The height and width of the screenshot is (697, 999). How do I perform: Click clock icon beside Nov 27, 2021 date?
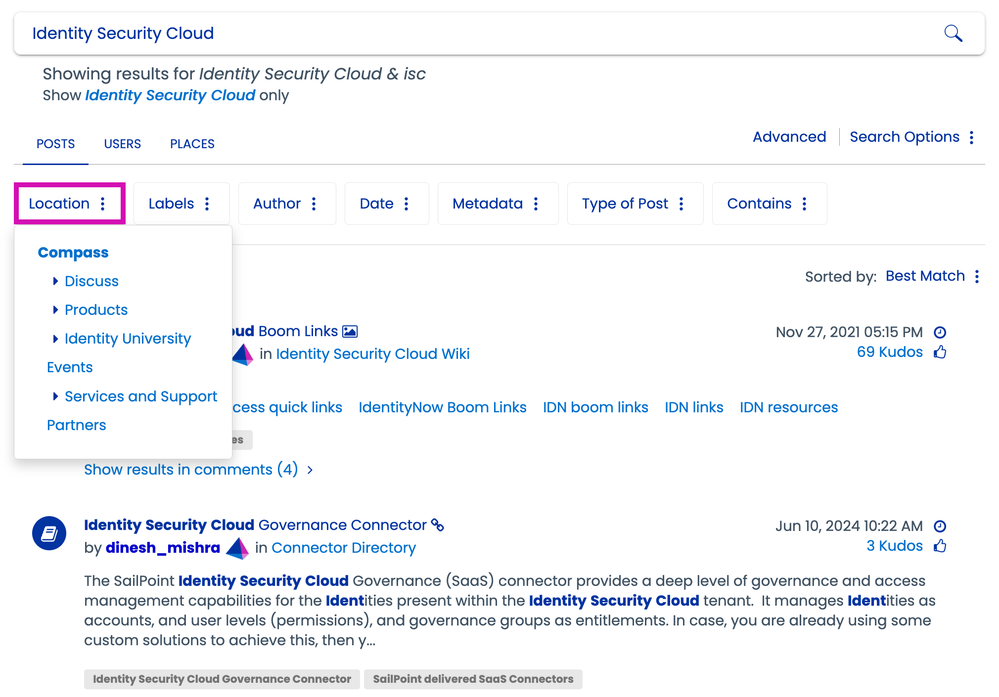click(x=940, y=332)
